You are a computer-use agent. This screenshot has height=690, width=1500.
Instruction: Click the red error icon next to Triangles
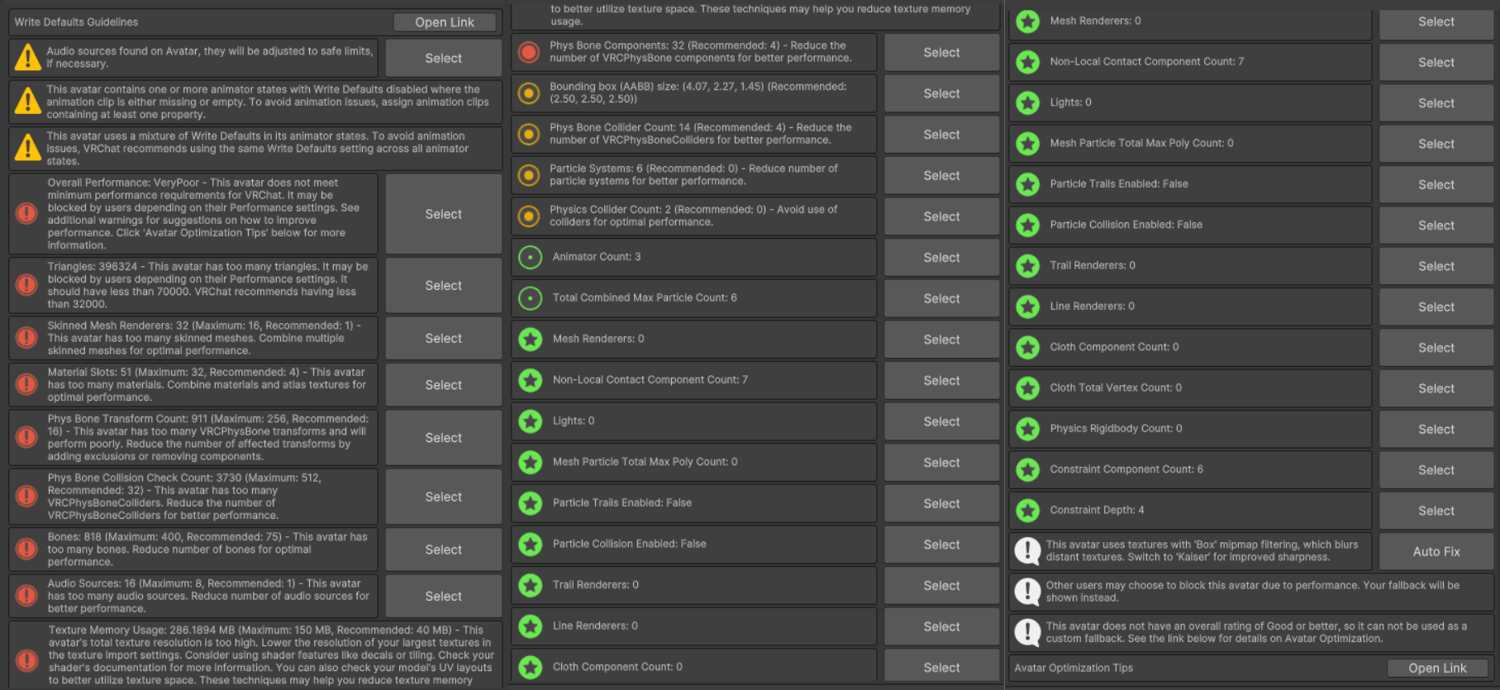click(x=27, y=285)
